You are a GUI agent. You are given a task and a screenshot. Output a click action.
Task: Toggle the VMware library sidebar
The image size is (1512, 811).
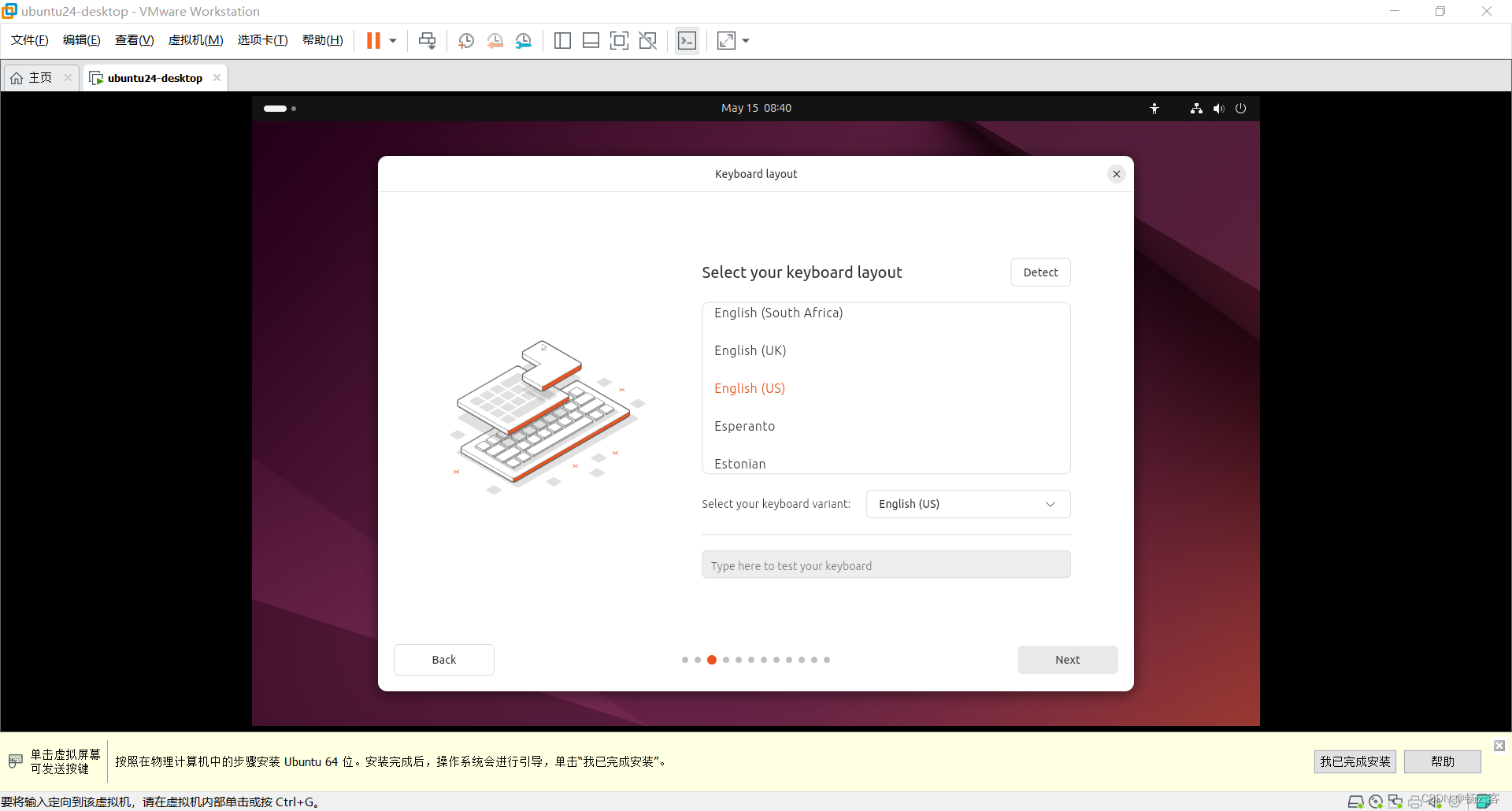[562, 40]
